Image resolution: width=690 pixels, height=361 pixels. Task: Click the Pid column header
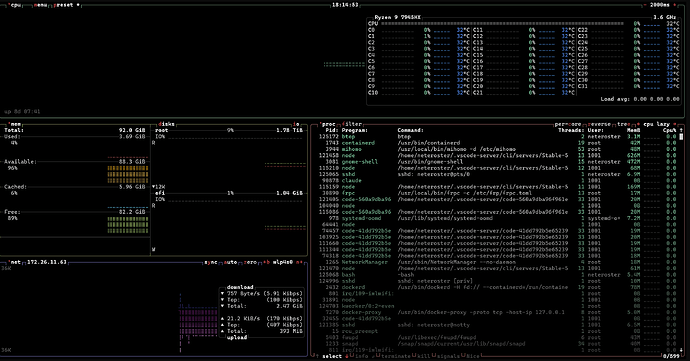point(331,130)
